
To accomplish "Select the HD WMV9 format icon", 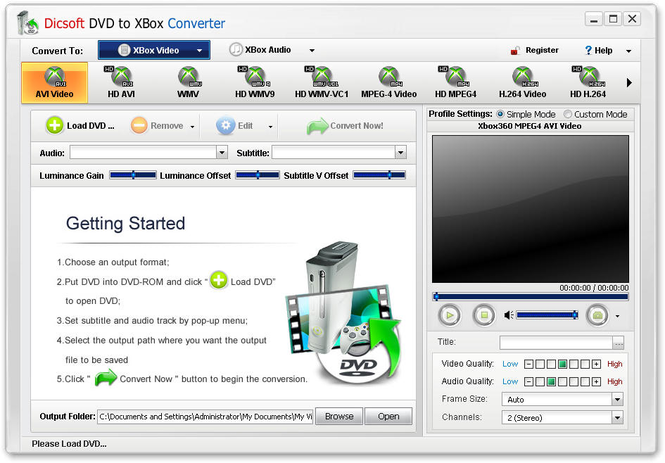I will click(x=254, y=83).
